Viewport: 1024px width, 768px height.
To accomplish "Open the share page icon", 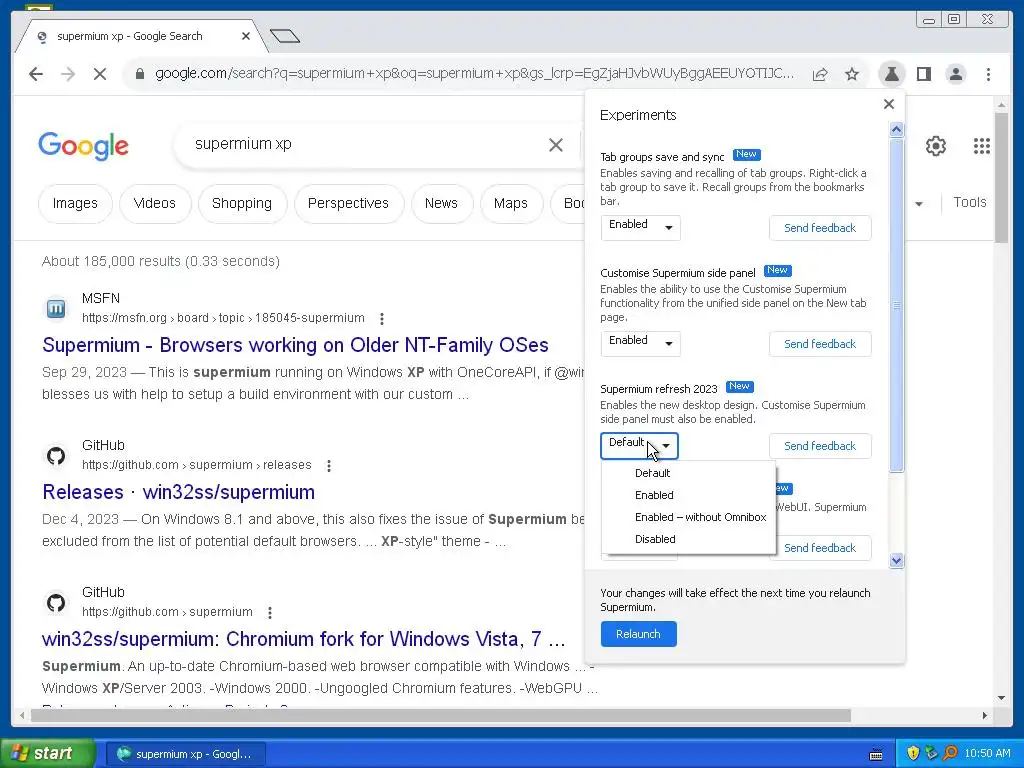I will tap(820, 74).
